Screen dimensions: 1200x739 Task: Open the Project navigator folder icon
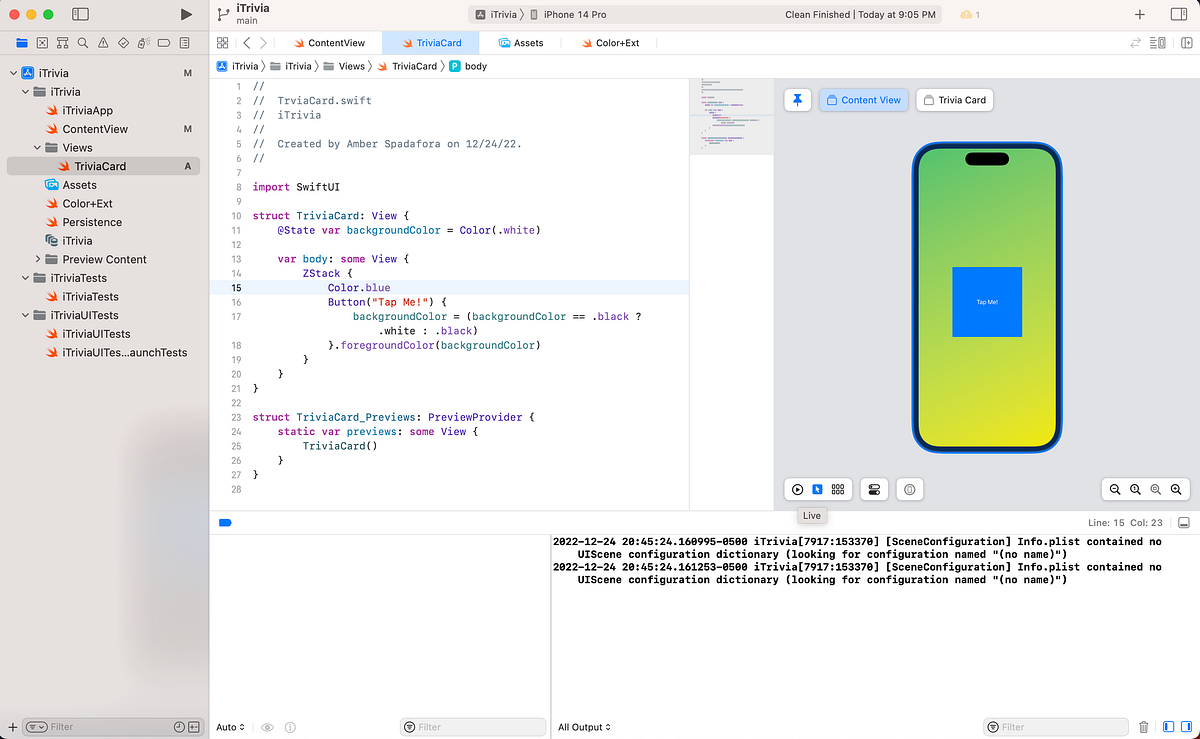click(21, 43)
